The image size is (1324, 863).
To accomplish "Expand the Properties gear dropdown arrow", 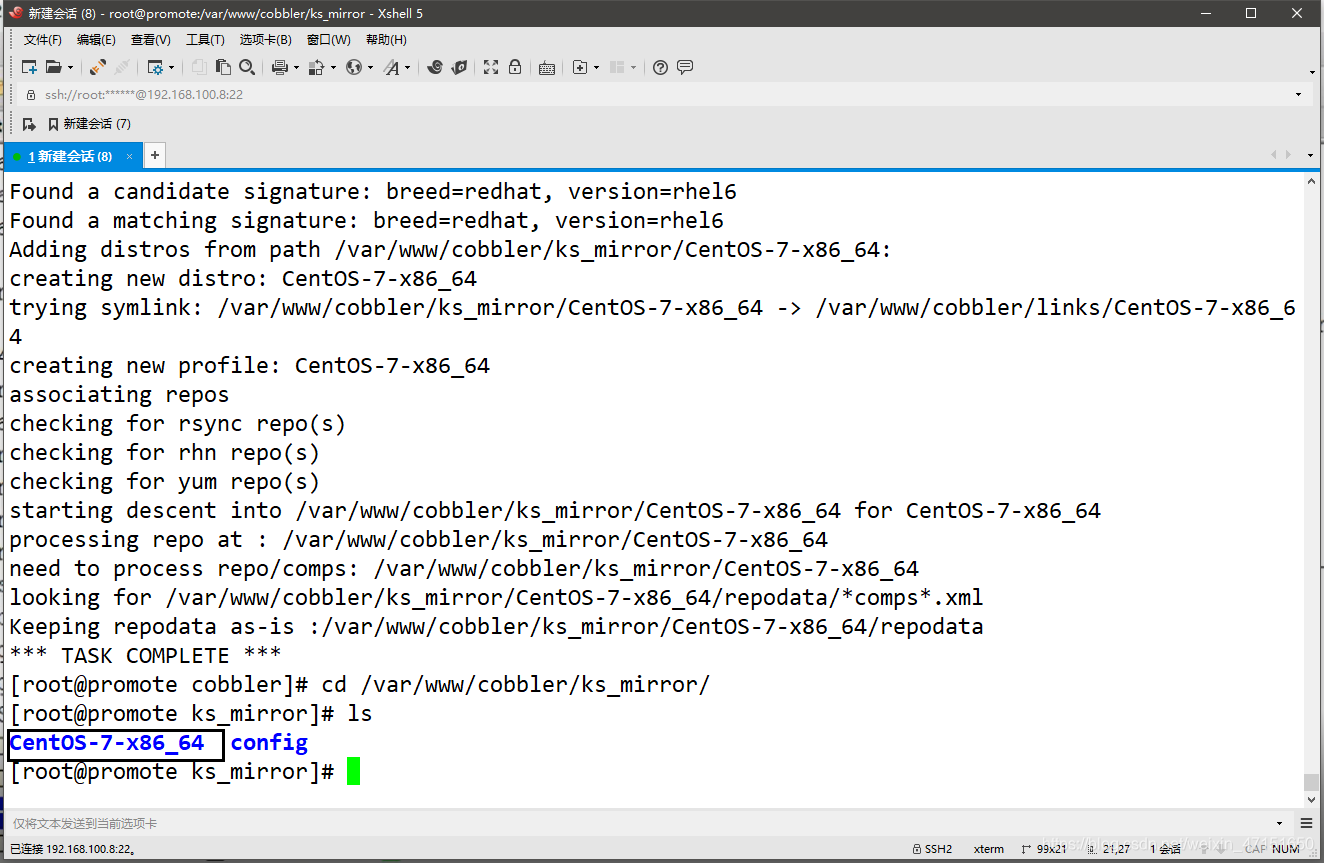I will tap(172, 68).
